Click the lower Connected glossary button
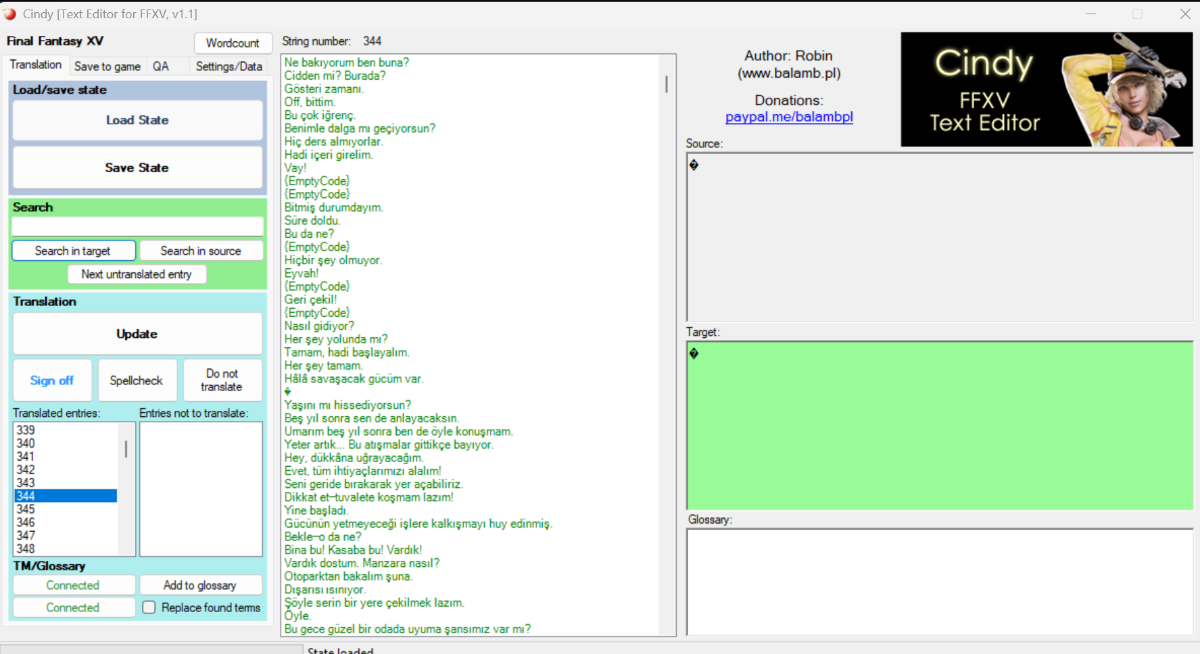Image resolution: width=1200 pixels, height=654 pixels. click(73, 607)
